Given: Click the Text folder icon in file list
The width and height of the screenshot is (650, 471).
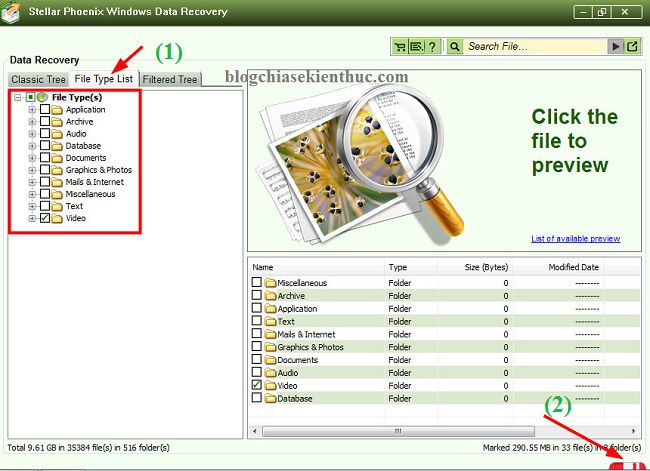Looking at the screenshot, I should click(x=271, y=321).
